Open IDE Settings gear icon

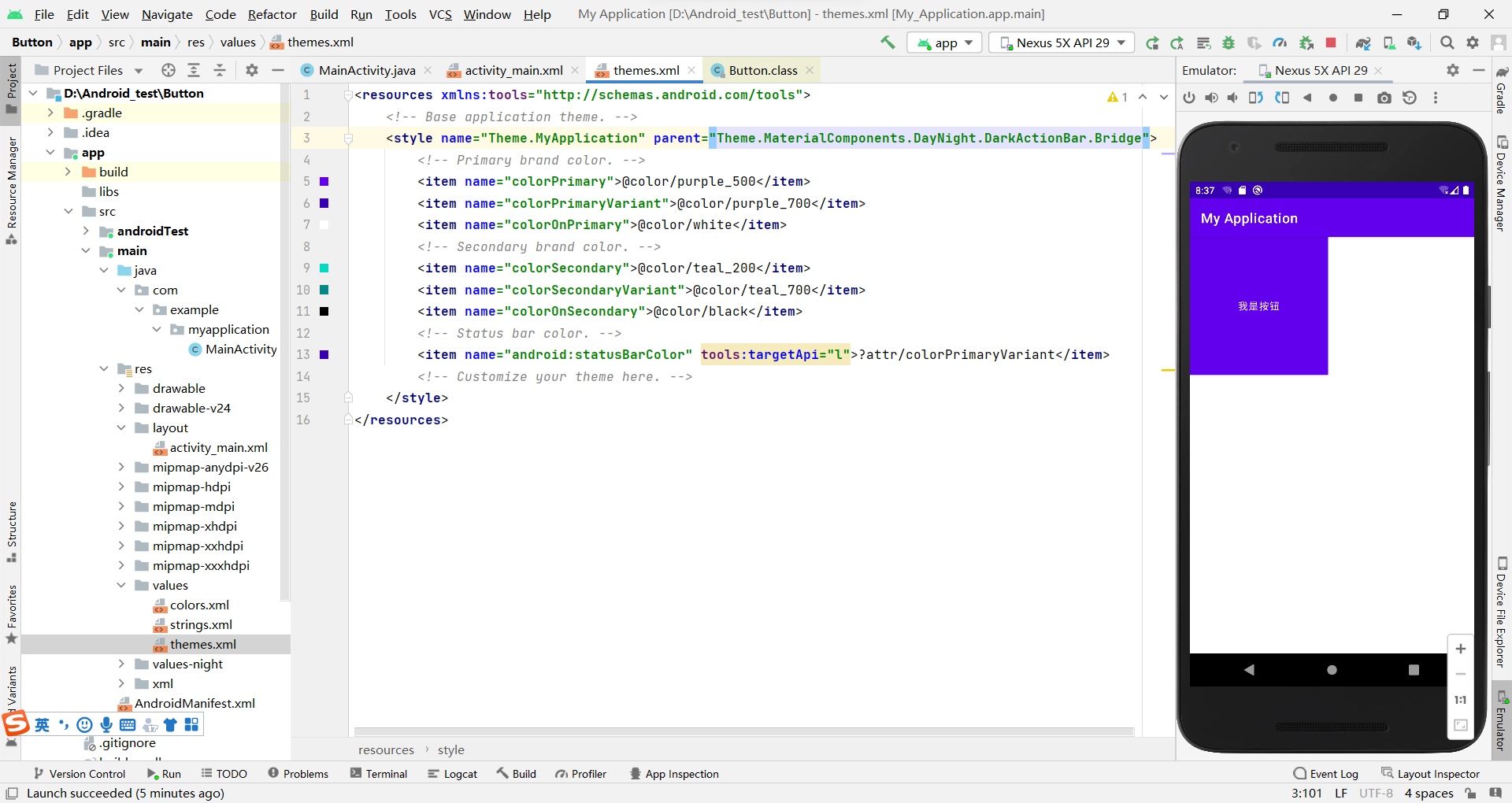(x=1473, y=43)
